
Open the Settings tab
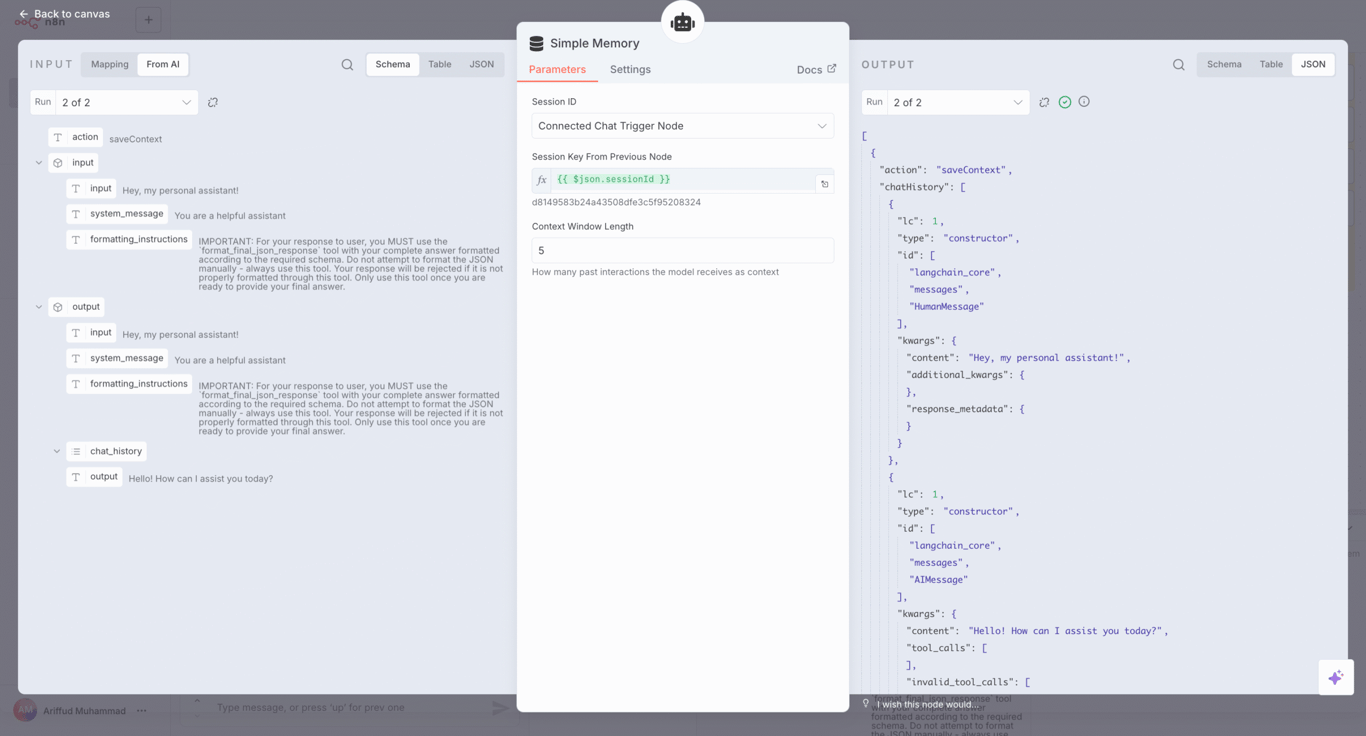[x=630, y=70]
